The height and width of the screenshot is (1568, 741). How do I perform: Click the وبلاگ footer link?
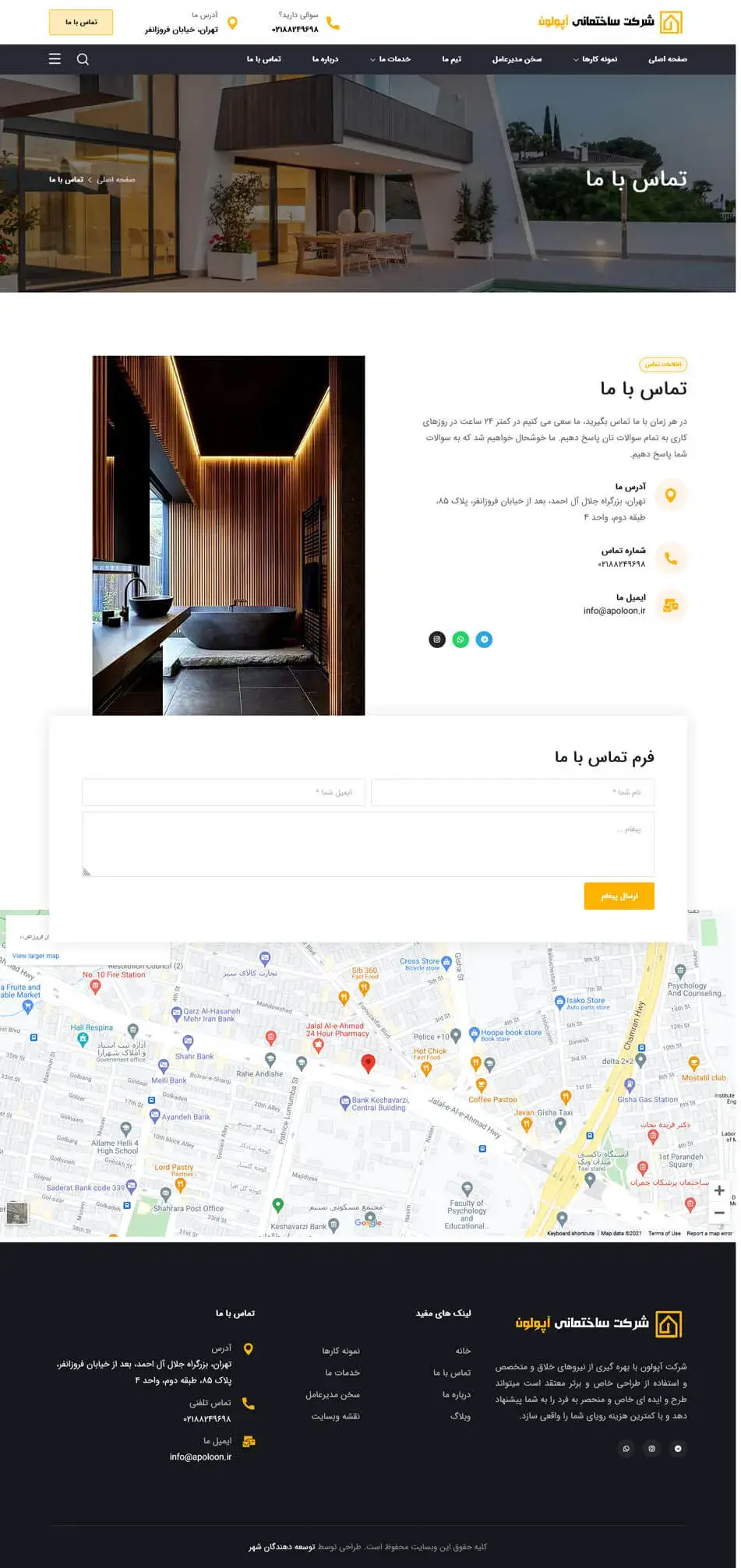(460, 1416)
